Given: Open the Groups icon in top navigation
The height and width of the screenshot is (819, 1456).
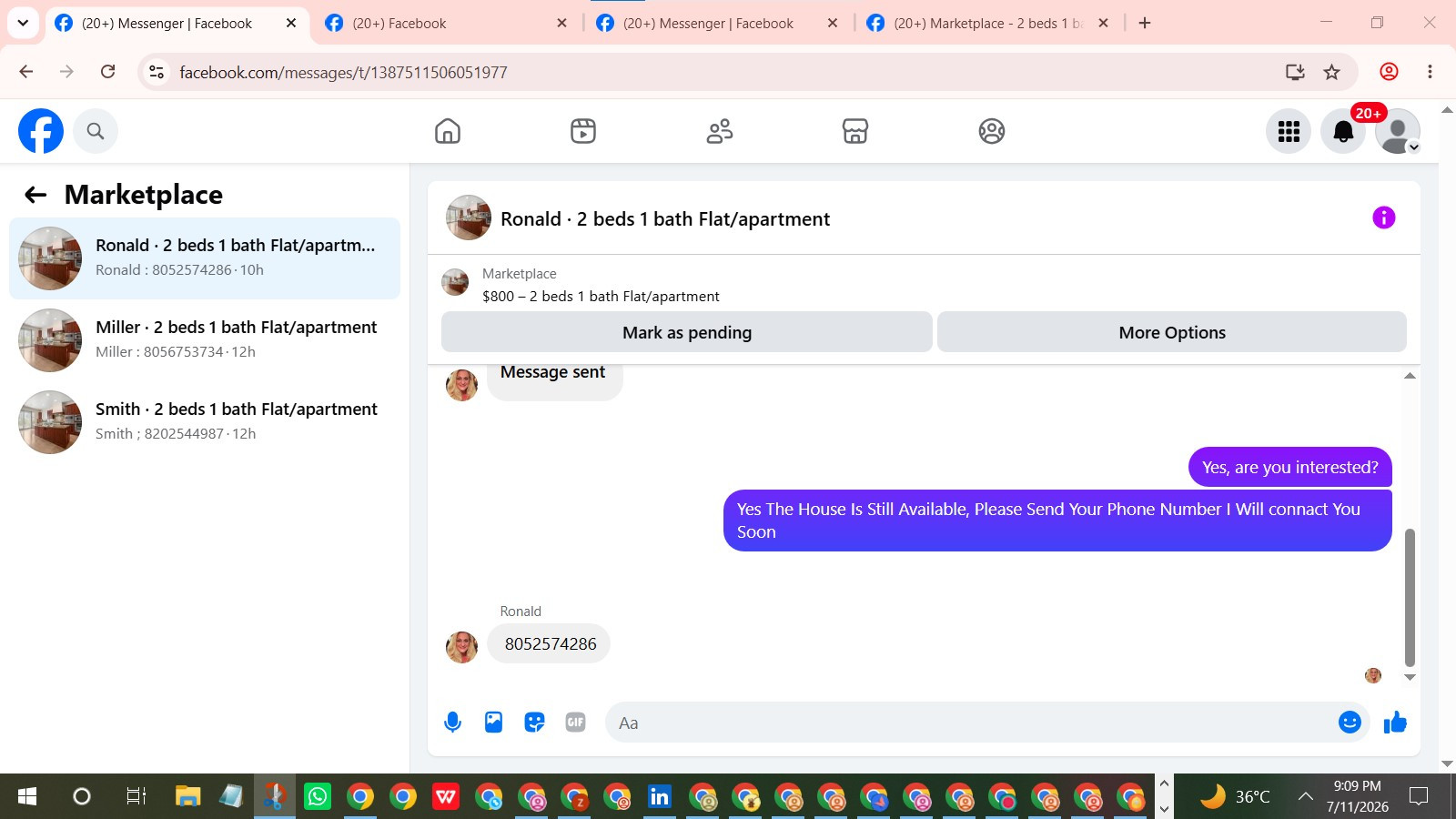Looking at the screenshot, I should click(992, 131).
